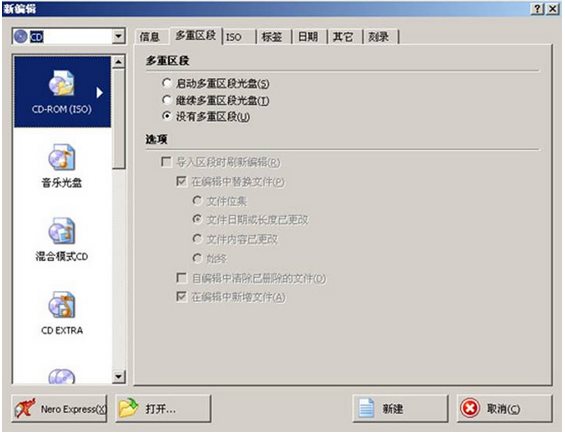Image resolution: width=565 pixels, height=433 pixels.
Task: Select the CD EXTRA compilation icon
Action: coord(62,305)
